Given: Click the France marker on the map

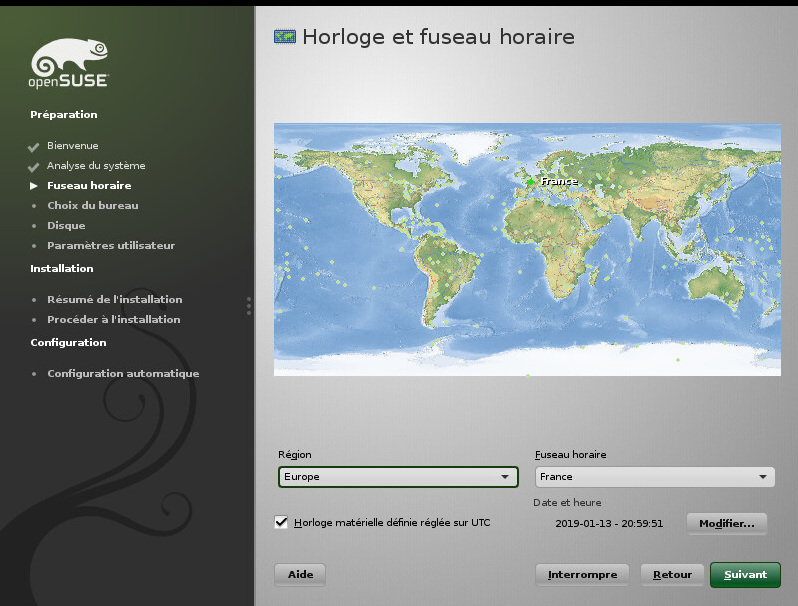Looking at the screenshot, I should pos(531,181).
